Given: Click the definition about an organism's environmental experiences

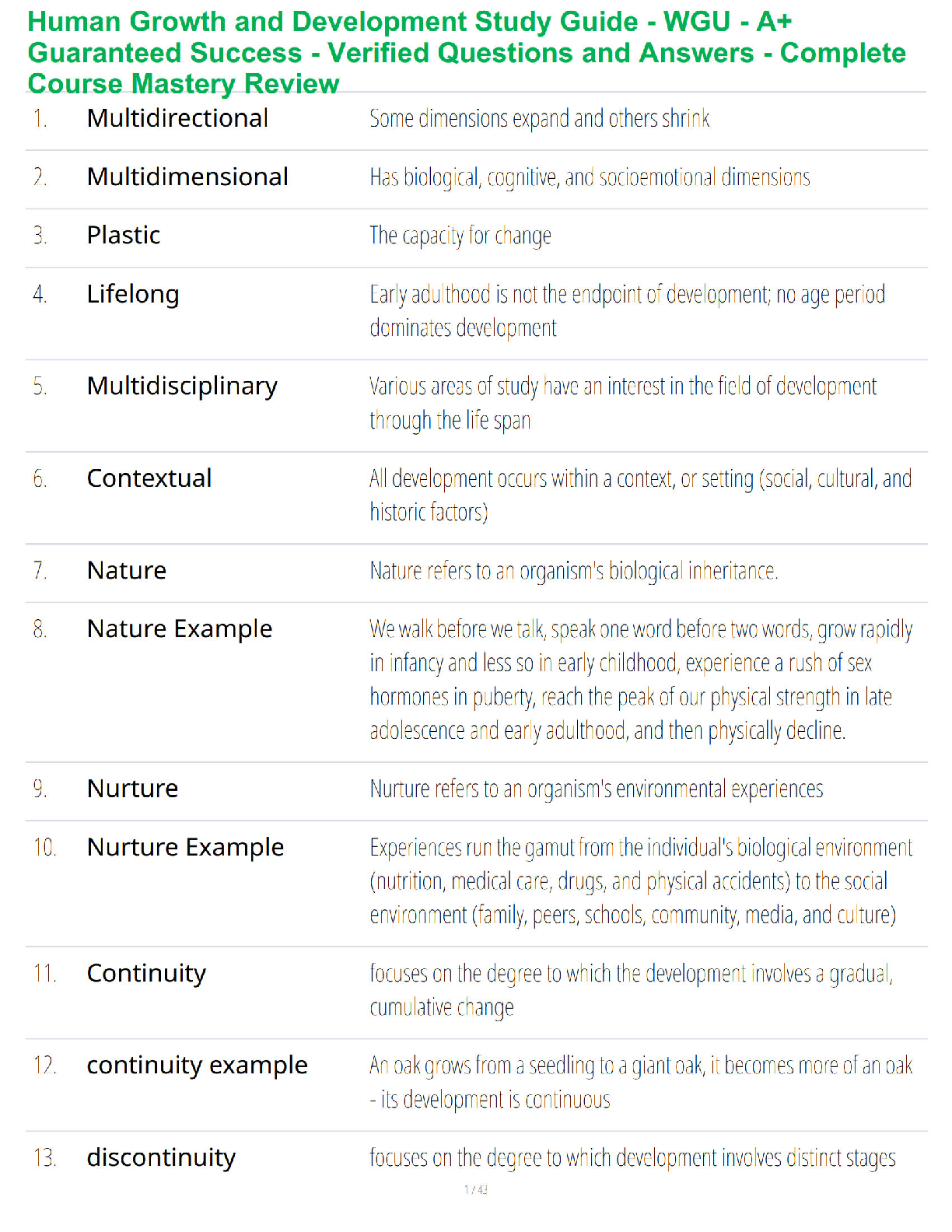Looking at the screenshot, I should click(x=596, y=789).
